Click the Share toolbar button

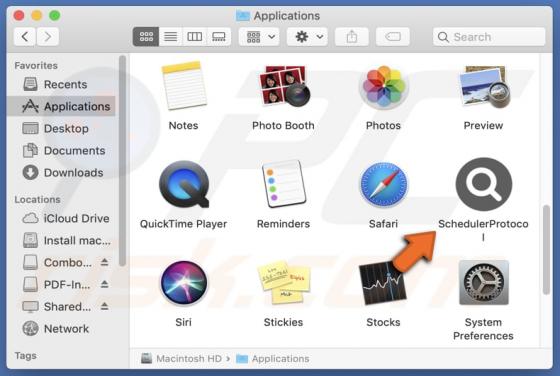tap(352, 36)
